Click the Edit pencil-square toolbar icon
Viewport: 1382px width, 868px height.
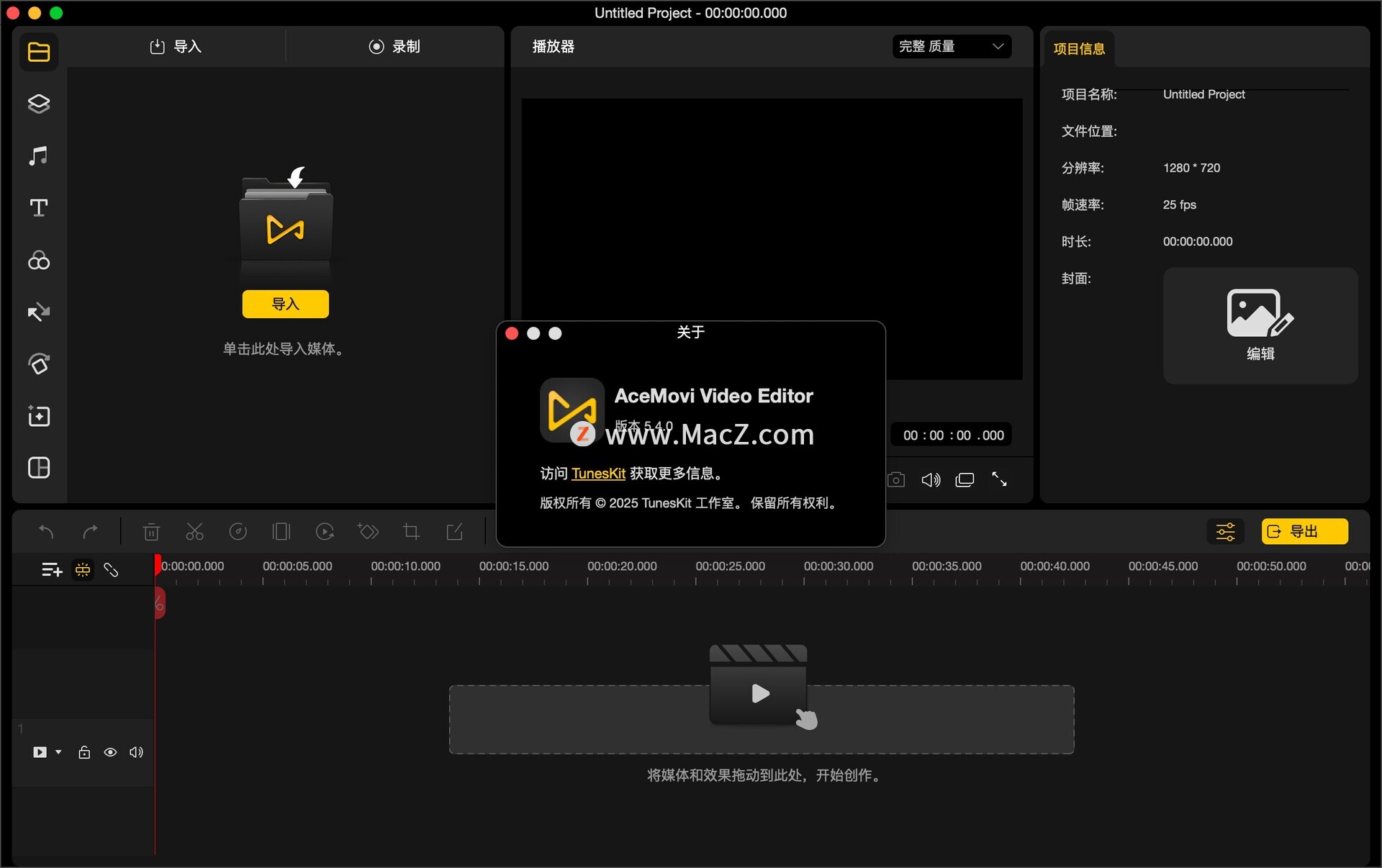pyautogui.click(x=454, y=532)
